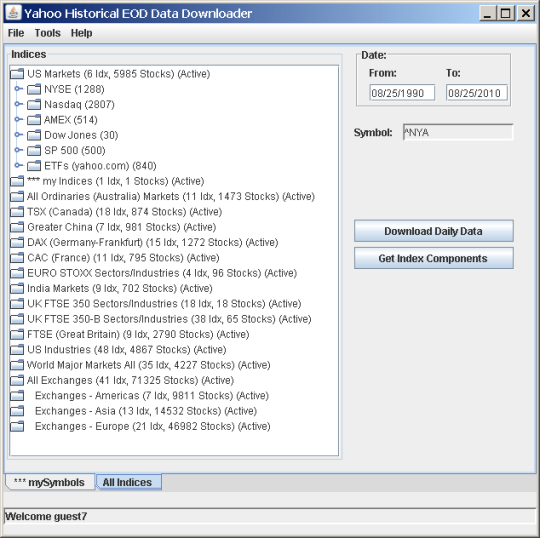Expand the ETFs (yahoo.com) node

[x=18, y=165]
